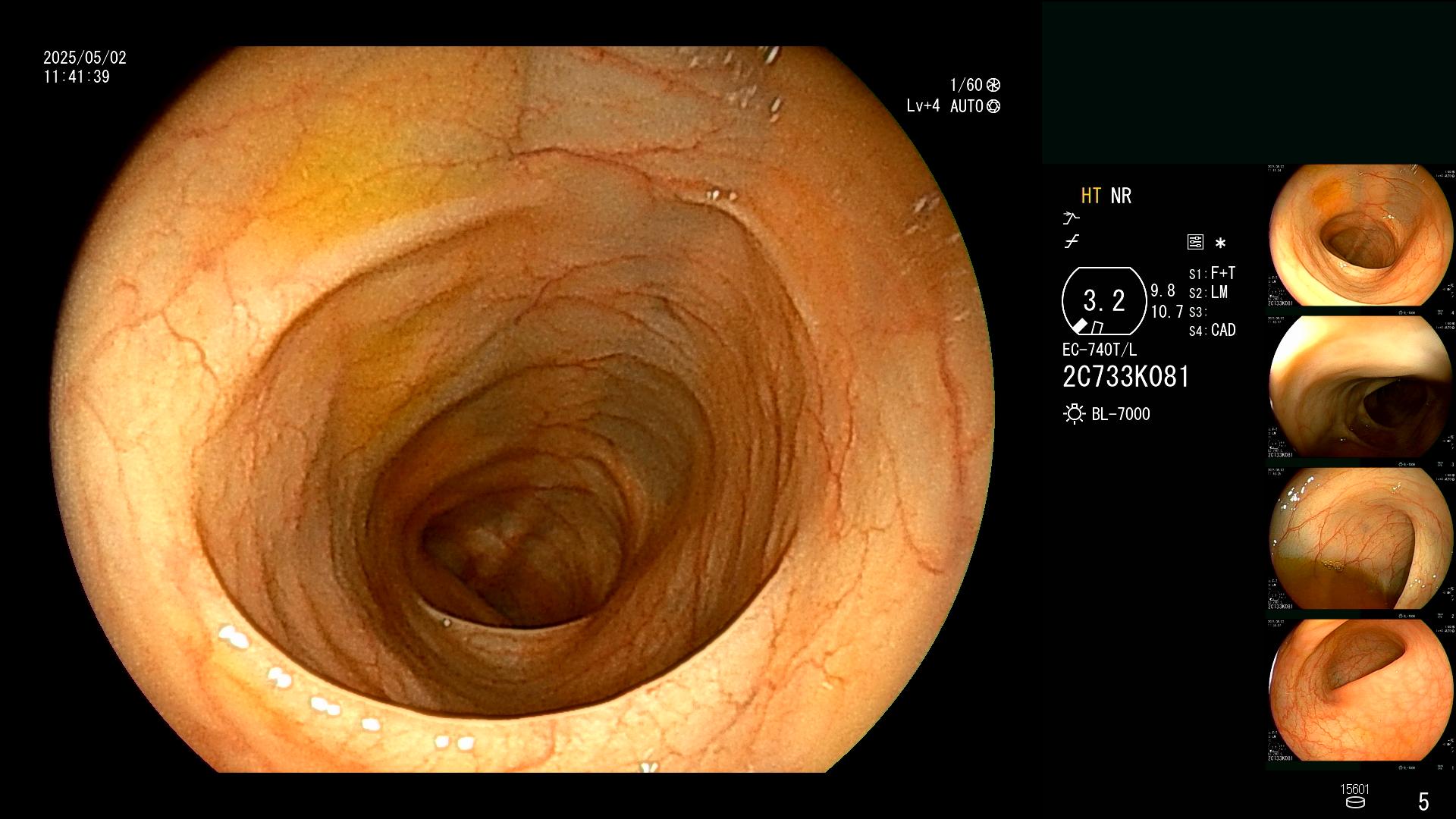Viewport: 1456px width, 819px height.
Task: Click the empty S3: switch assignment
Action: click(x=1197, y=312)
